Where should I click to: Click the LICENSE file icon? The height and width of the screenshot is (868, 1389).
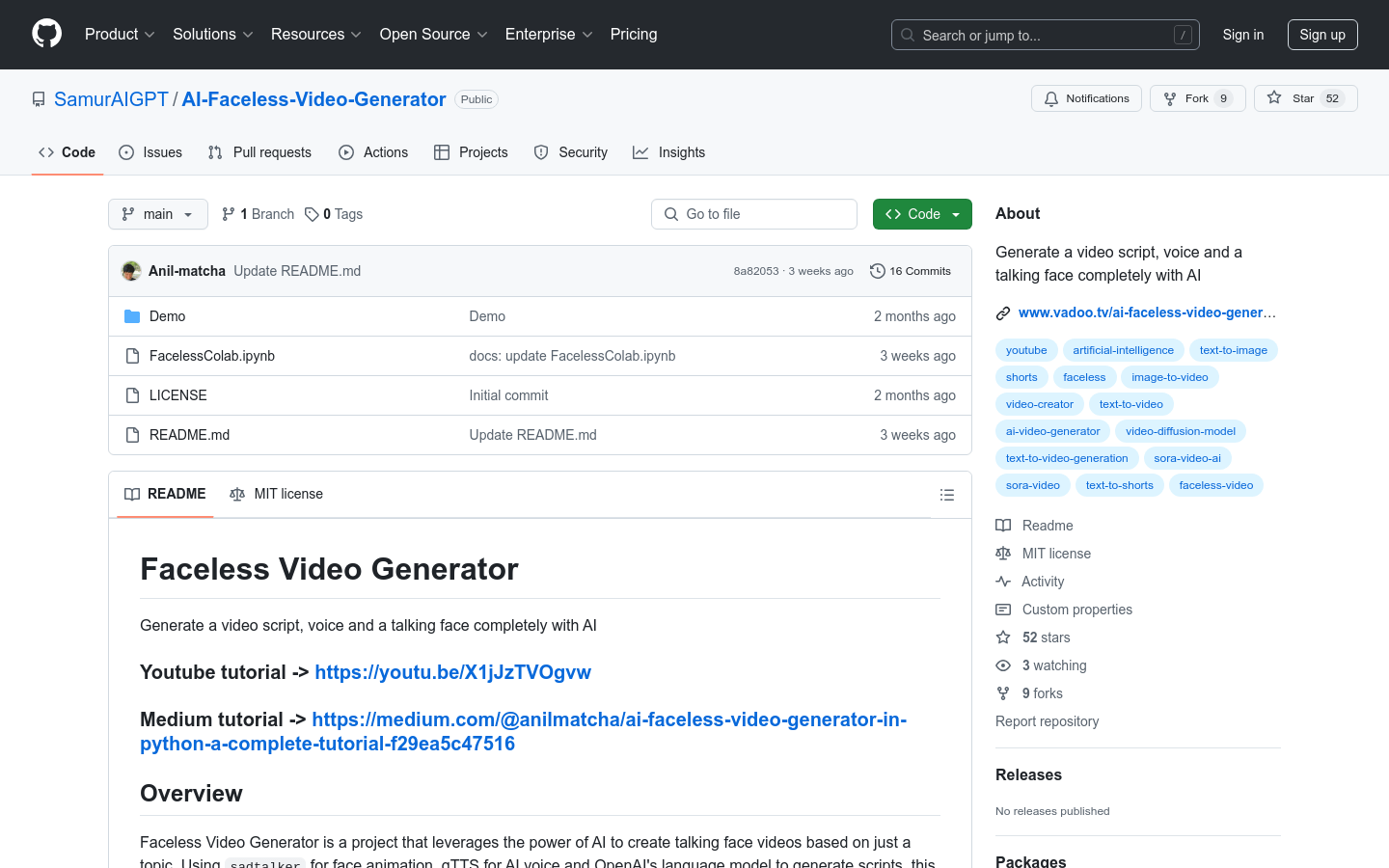pyautogui.click(x=132, y=395)
